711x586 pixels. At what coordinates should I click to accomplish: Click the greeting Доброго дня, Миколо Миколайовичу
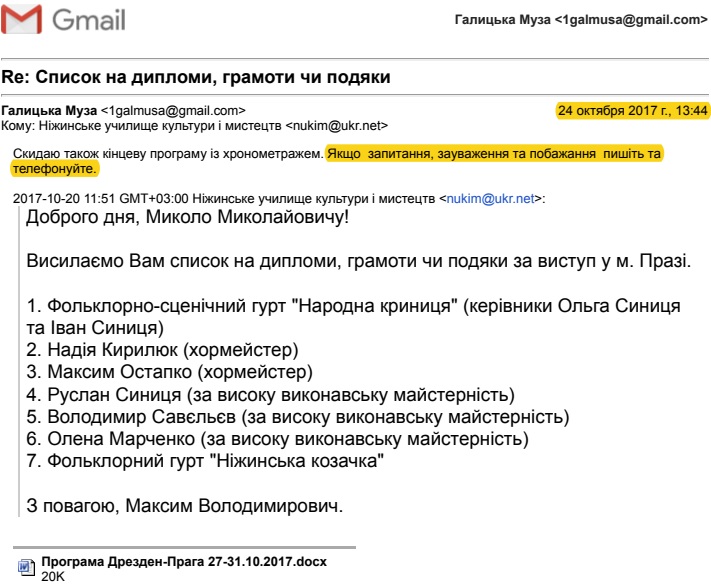point(185,218)
